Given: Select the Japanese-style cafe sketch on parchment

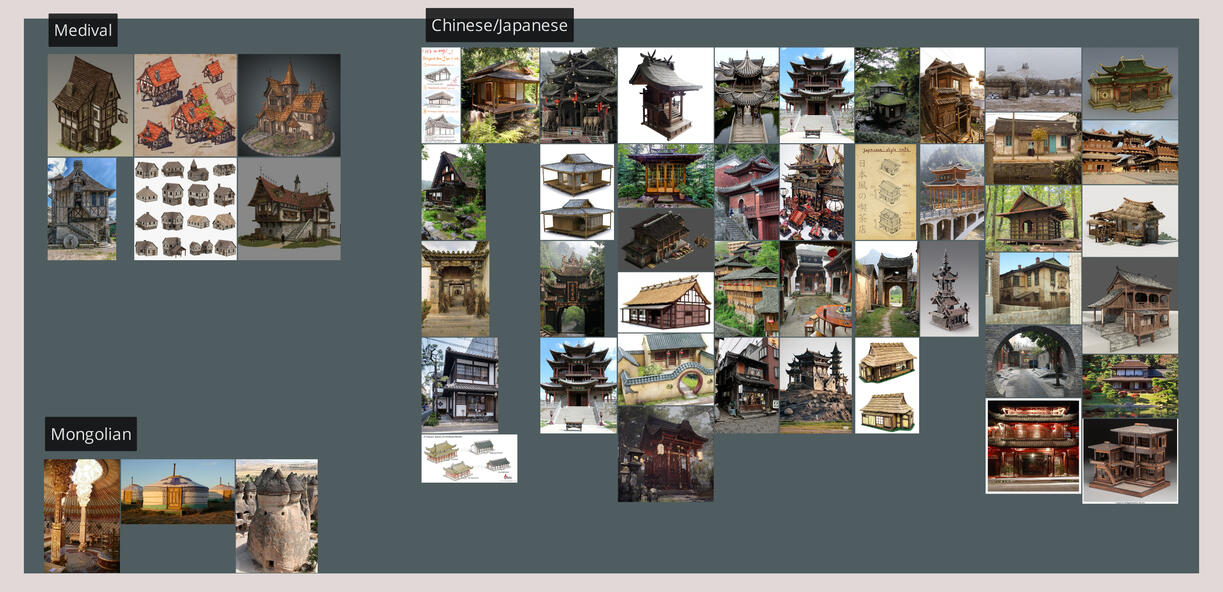Looking at the screenshot, I should [885, 192].
